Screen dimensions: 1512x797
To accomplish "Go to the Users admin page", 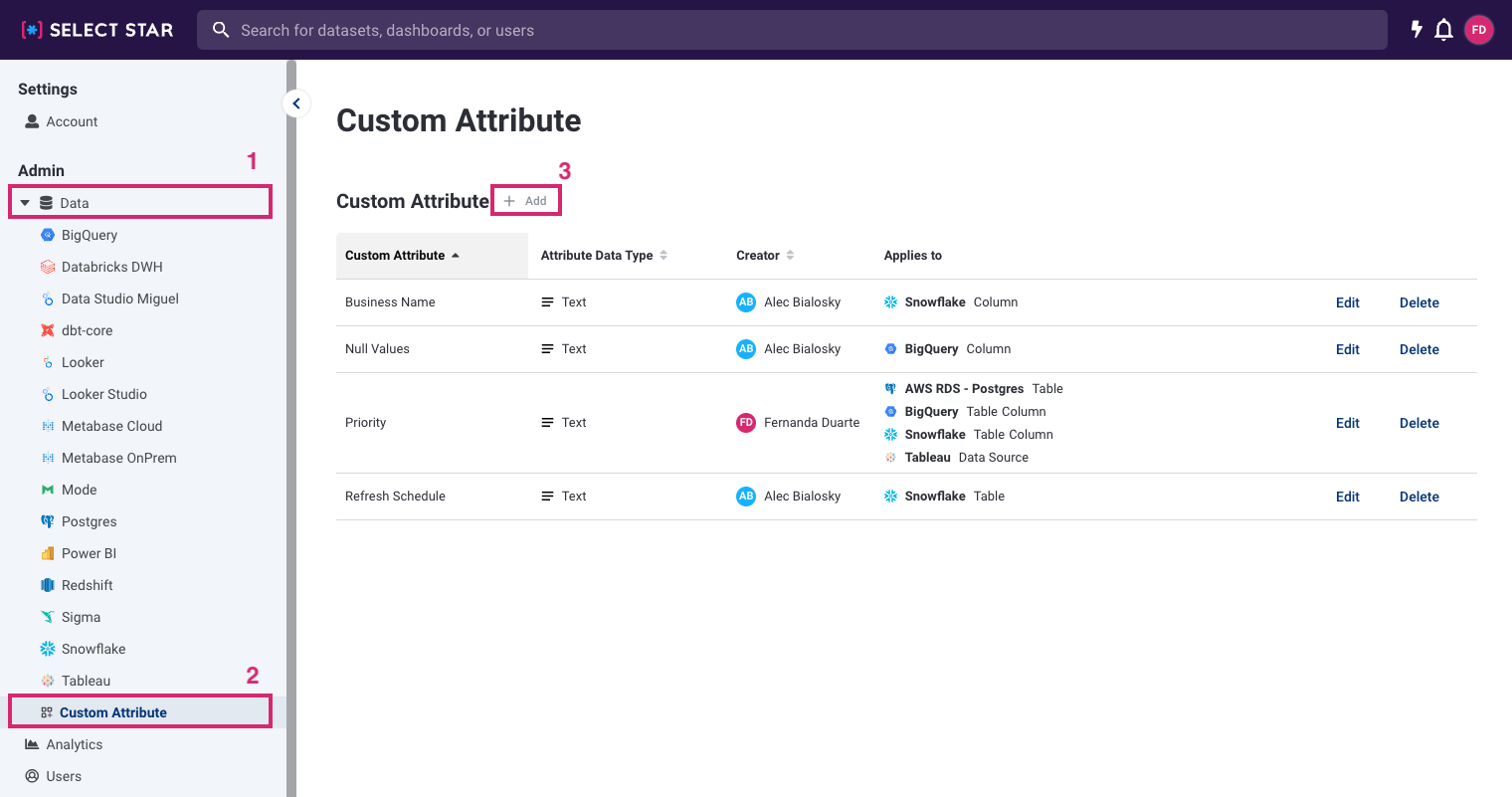I will (64, 776).
